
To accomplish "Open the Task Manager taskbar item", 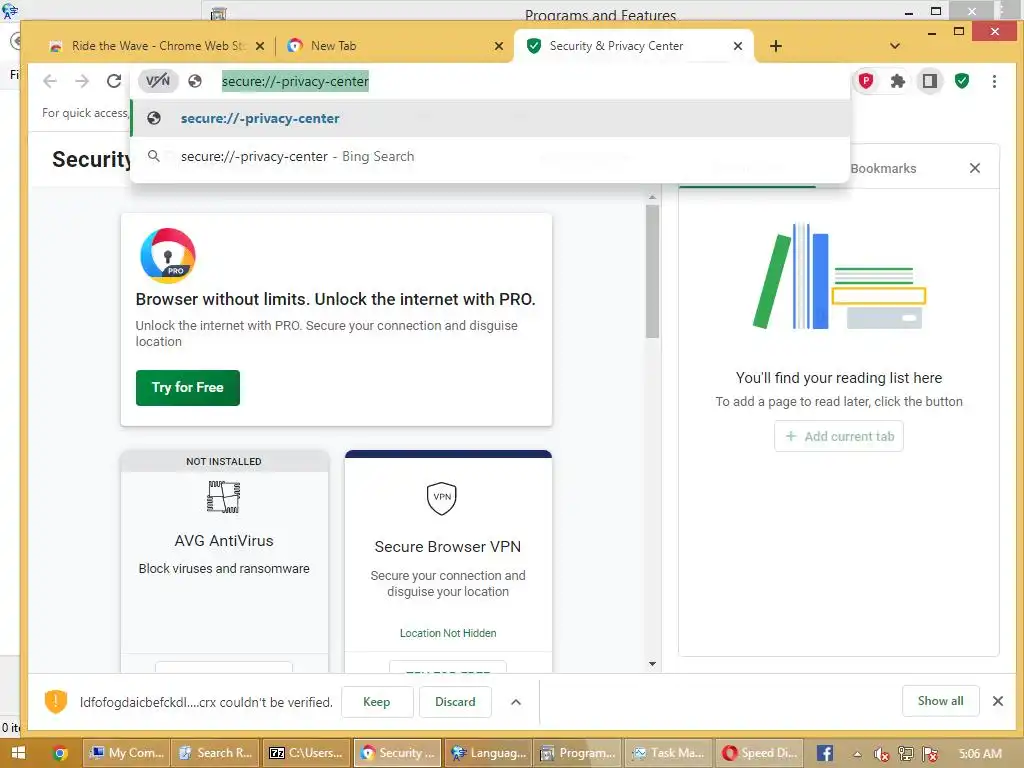I will click(668, 753).
